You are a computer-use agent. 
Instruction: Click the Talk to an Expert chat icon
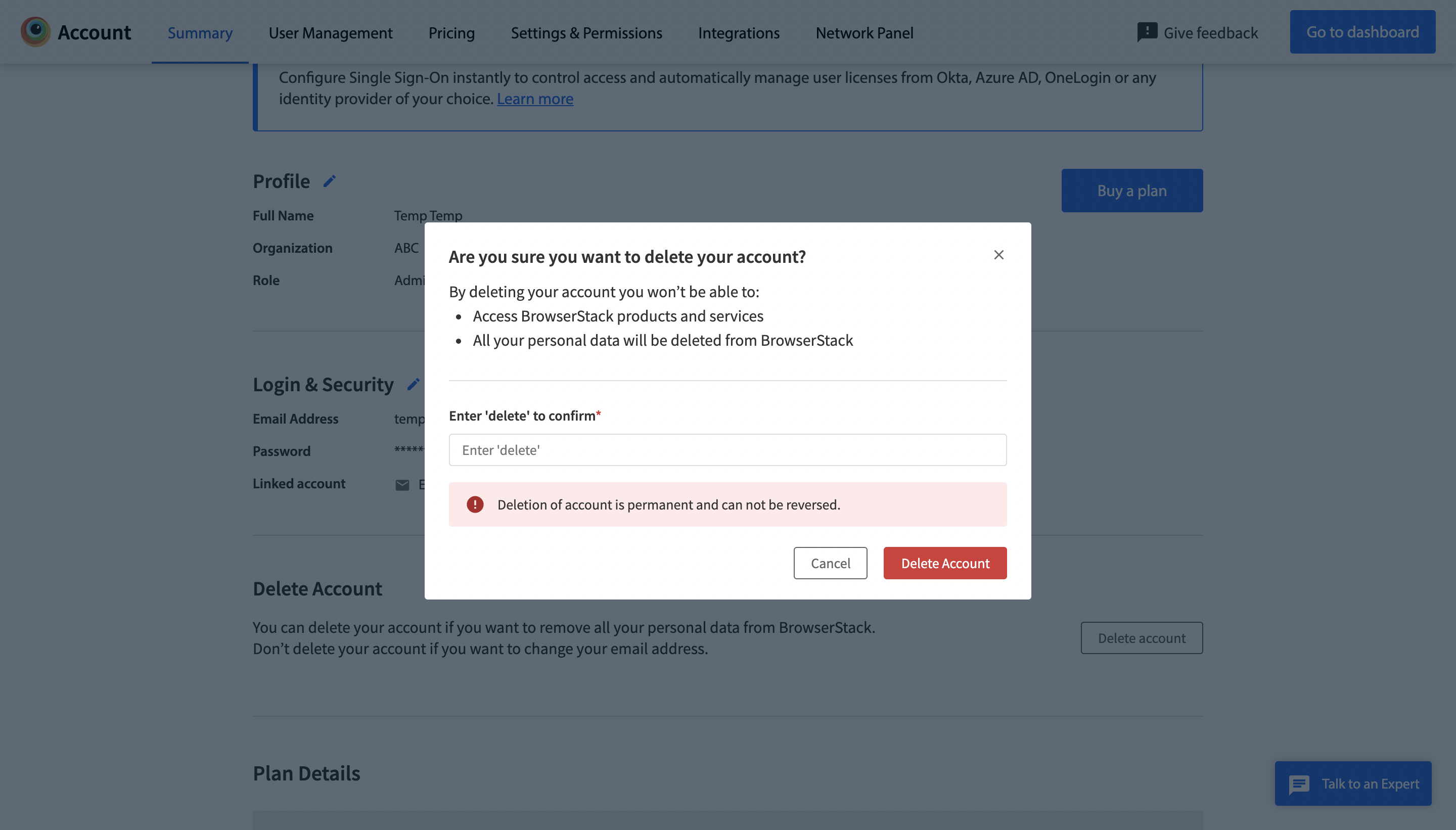(1302, 783)
